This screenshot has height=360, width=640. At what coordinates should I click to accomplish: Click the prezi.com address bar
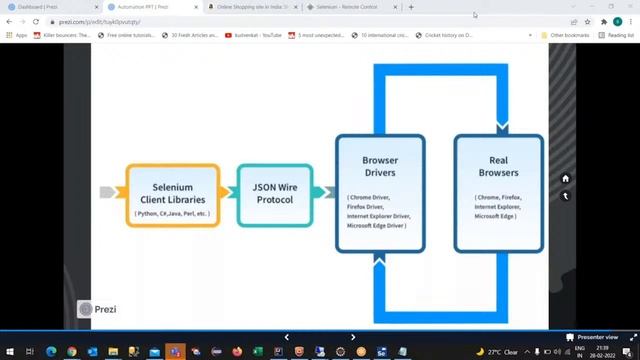(306, 22)
